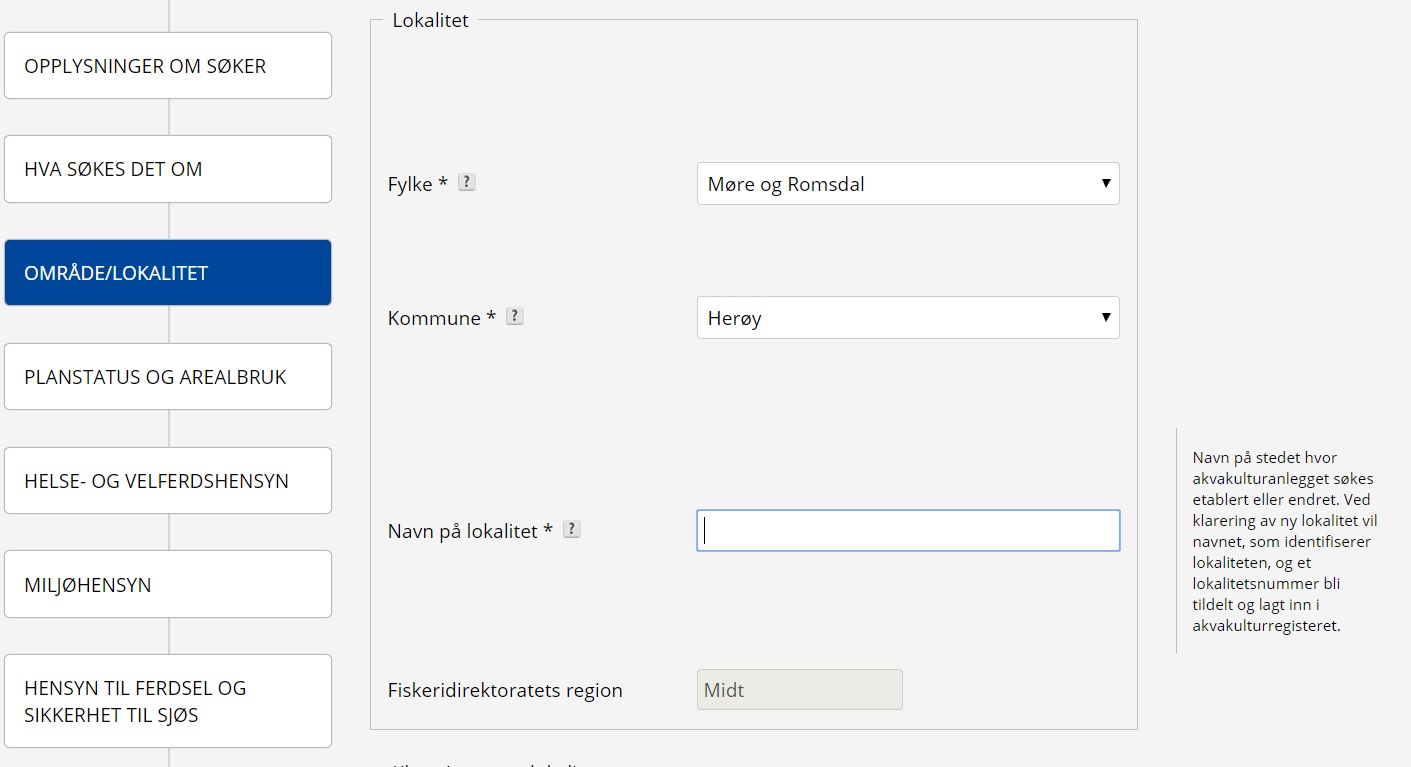Click the help icon next to Fylke

(466, 183)
